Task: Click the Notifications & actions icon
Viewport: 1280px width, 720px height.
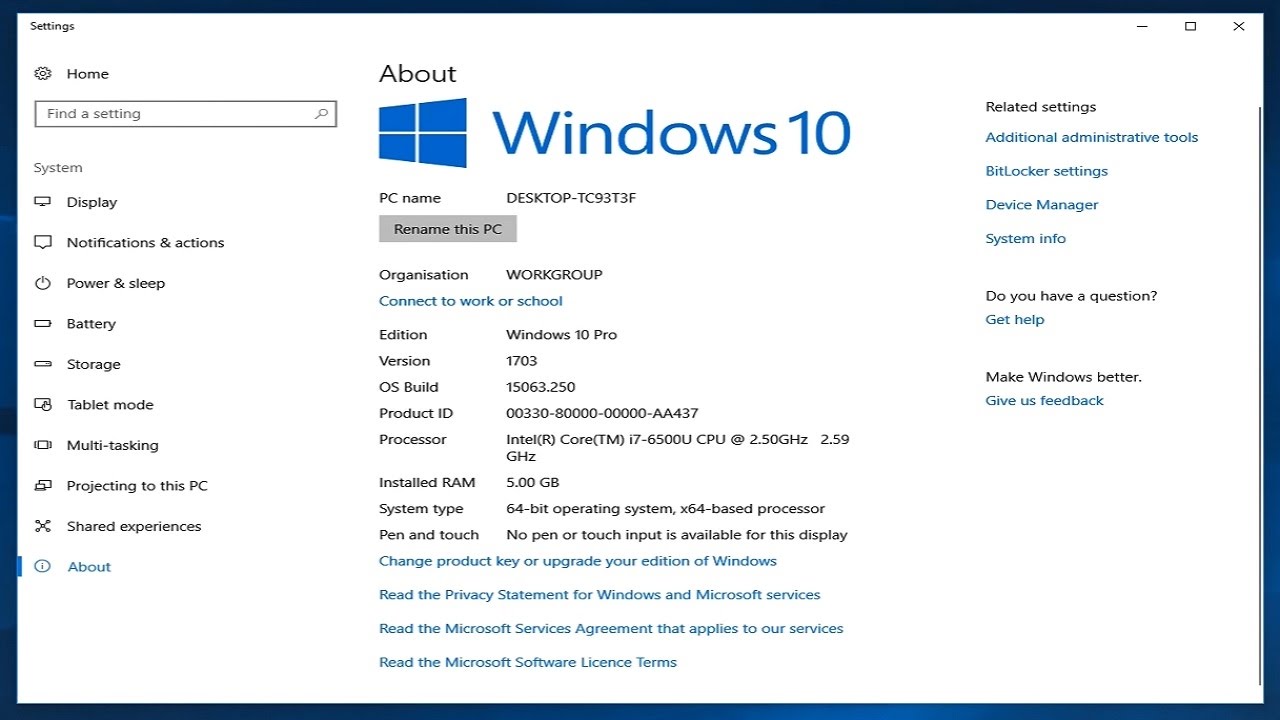Action: pos(43,243)
